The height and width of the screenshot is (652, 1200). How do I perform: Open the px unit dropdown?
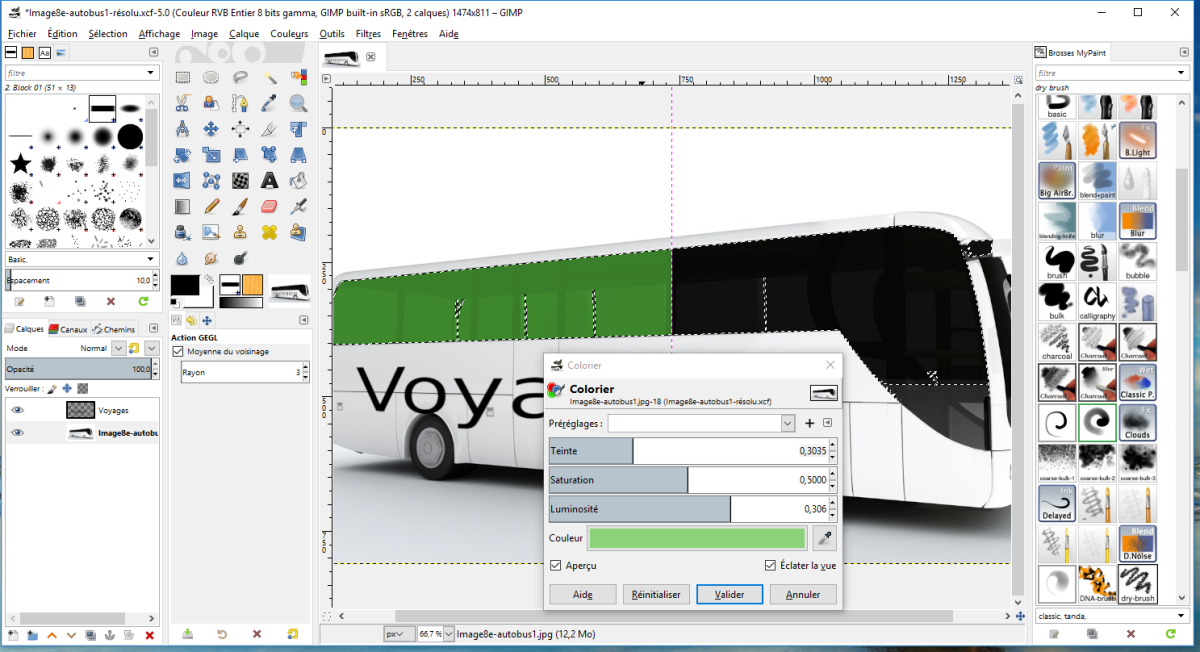point(397,634)
